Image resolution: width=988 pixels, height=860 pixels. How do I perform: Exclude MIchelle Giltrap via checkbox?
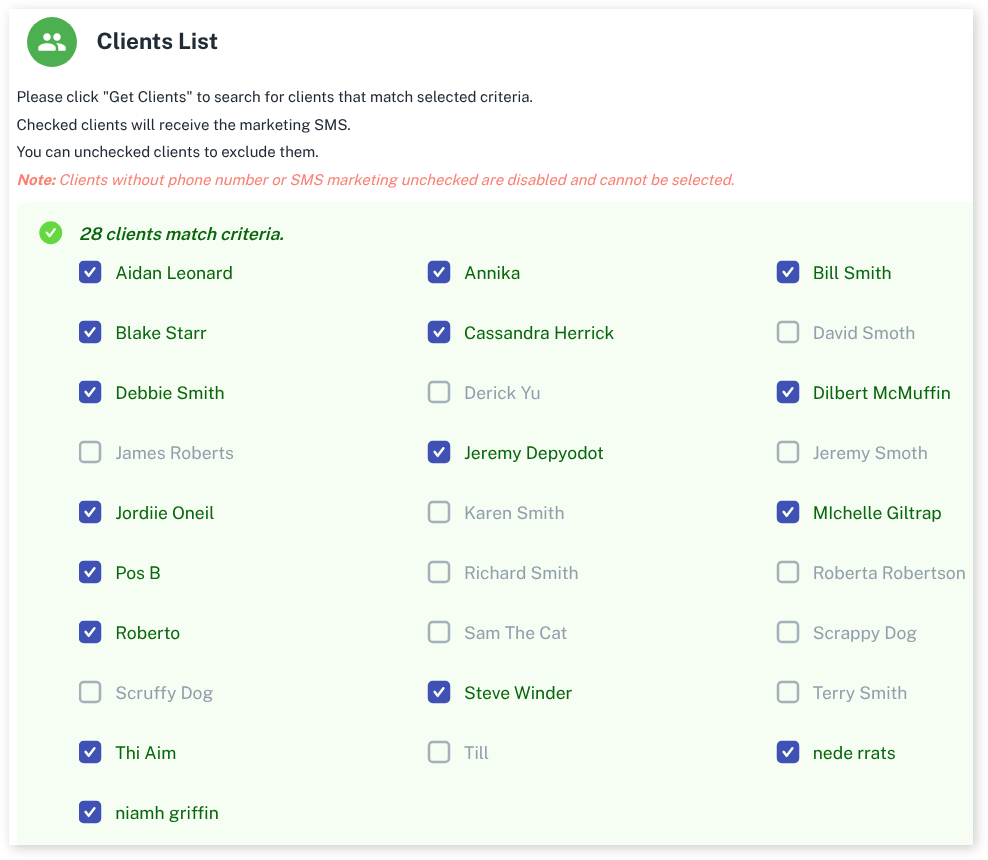788,513
